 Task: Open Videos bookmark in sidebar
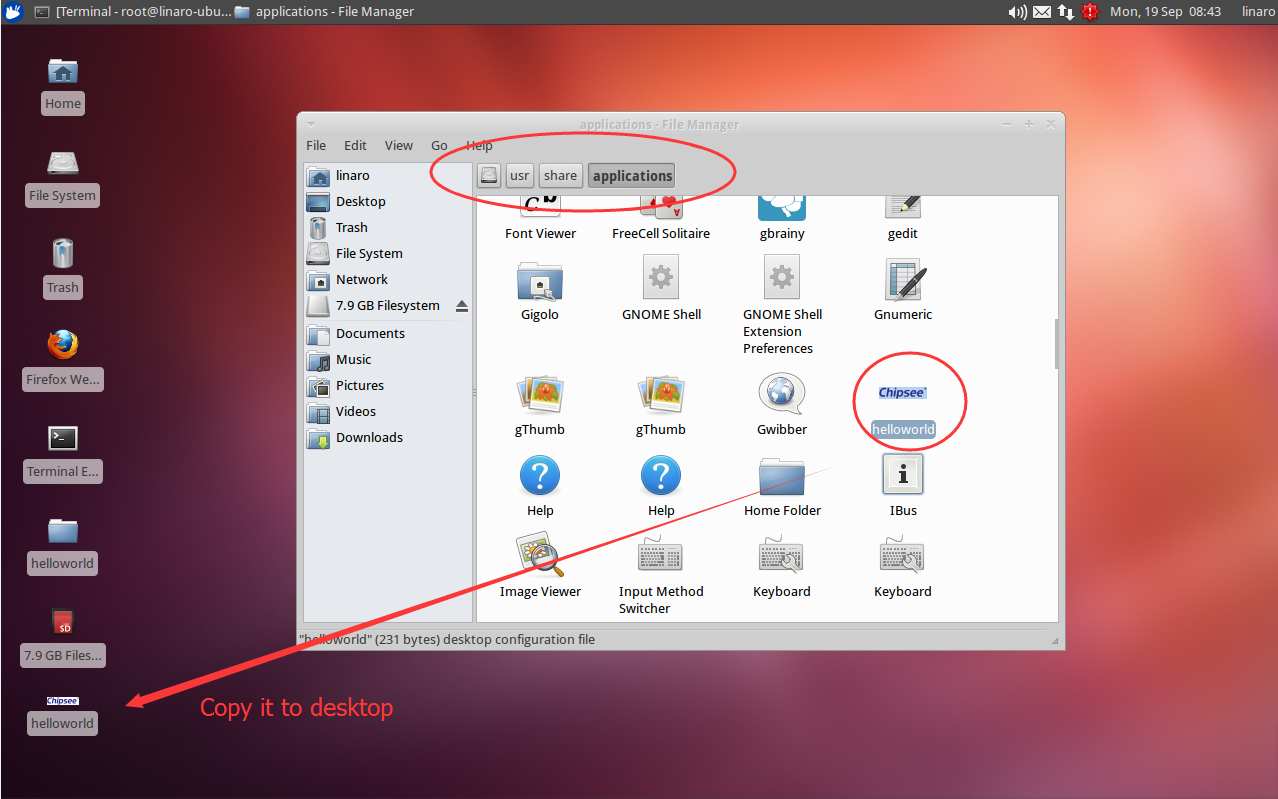387,411
